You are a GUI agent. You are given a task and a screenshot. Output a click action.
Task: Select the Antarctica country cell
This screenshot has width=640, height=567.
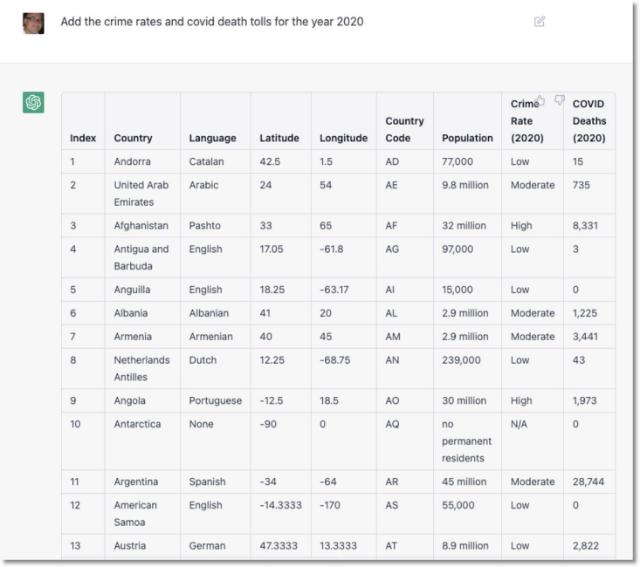(138, 424)
